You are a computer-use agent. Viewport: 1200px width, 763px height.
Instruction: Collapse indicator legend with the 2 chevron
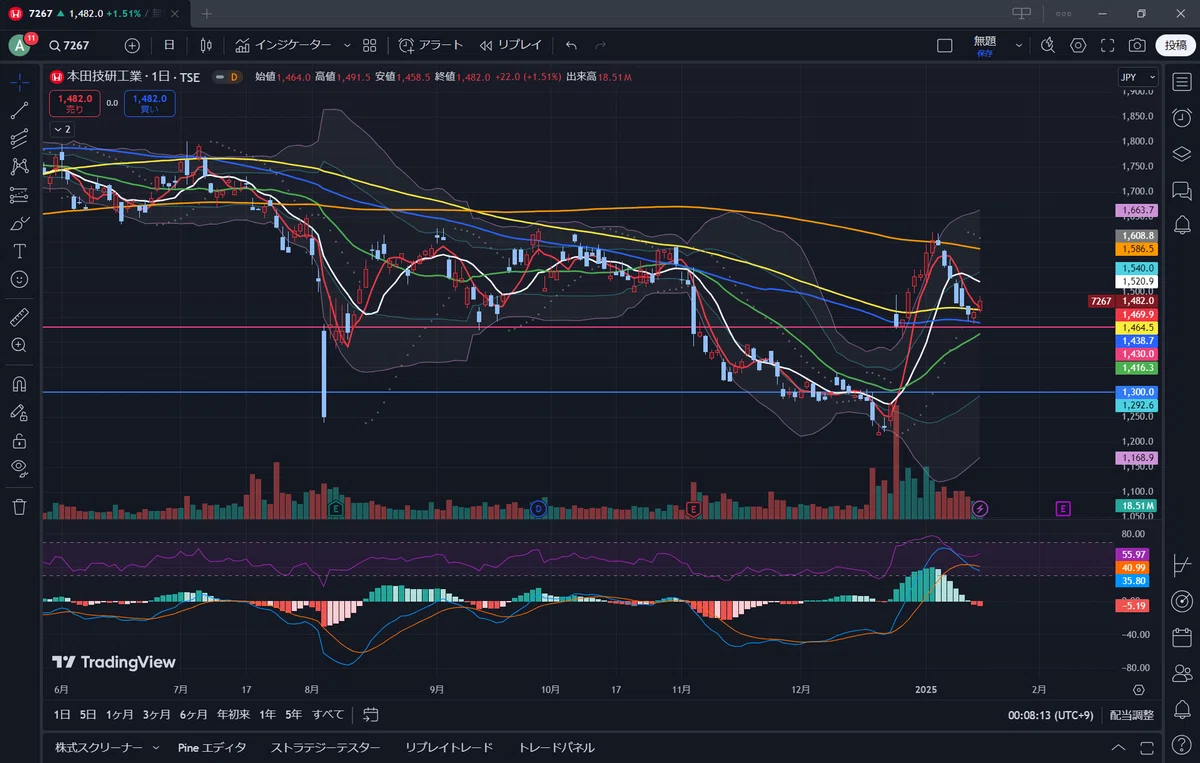[61, 129]
